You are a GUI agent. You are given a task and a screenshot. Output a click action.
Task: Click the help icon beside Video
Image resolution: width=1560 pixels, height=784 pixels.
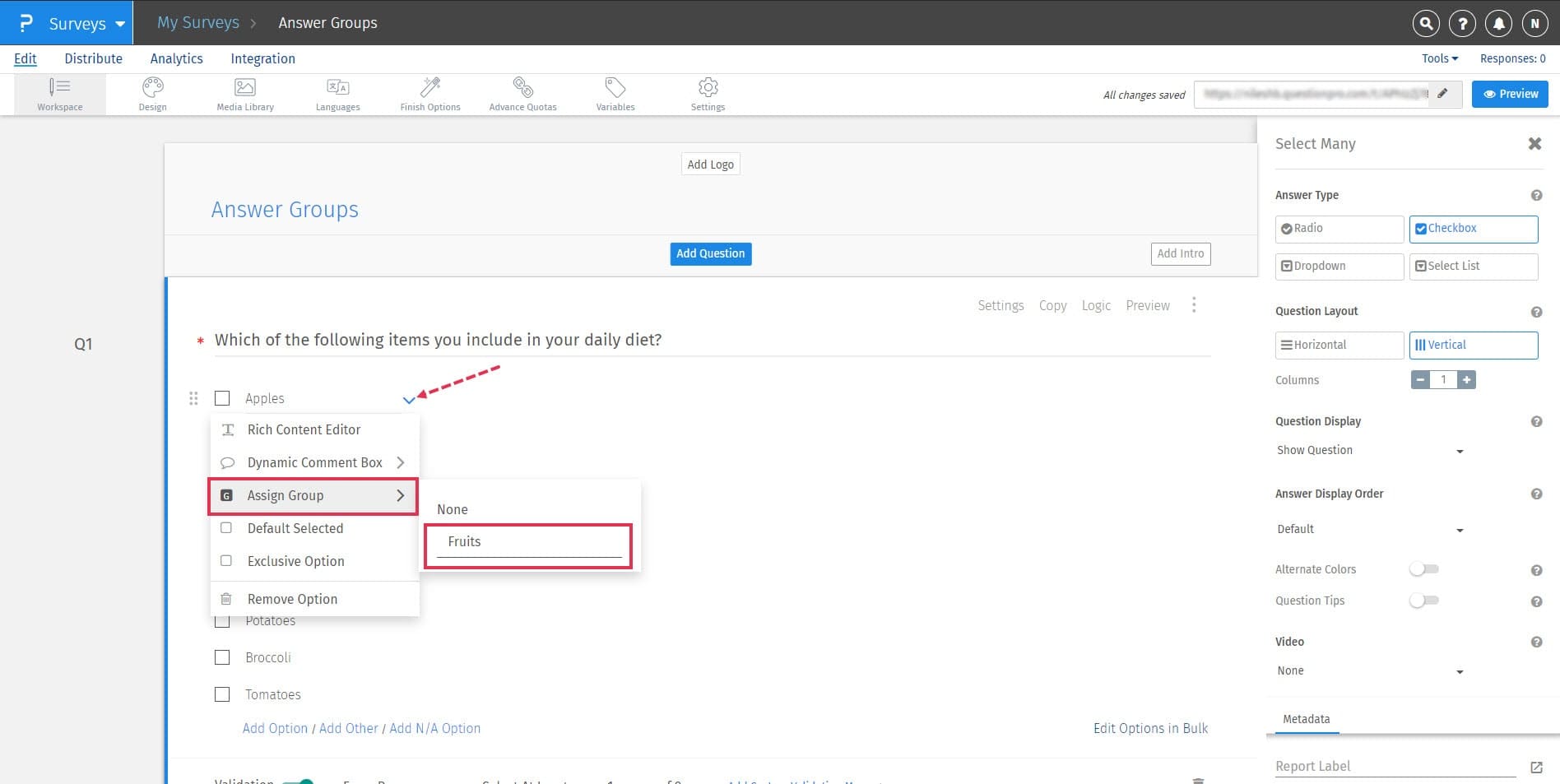click(1536, 643)
